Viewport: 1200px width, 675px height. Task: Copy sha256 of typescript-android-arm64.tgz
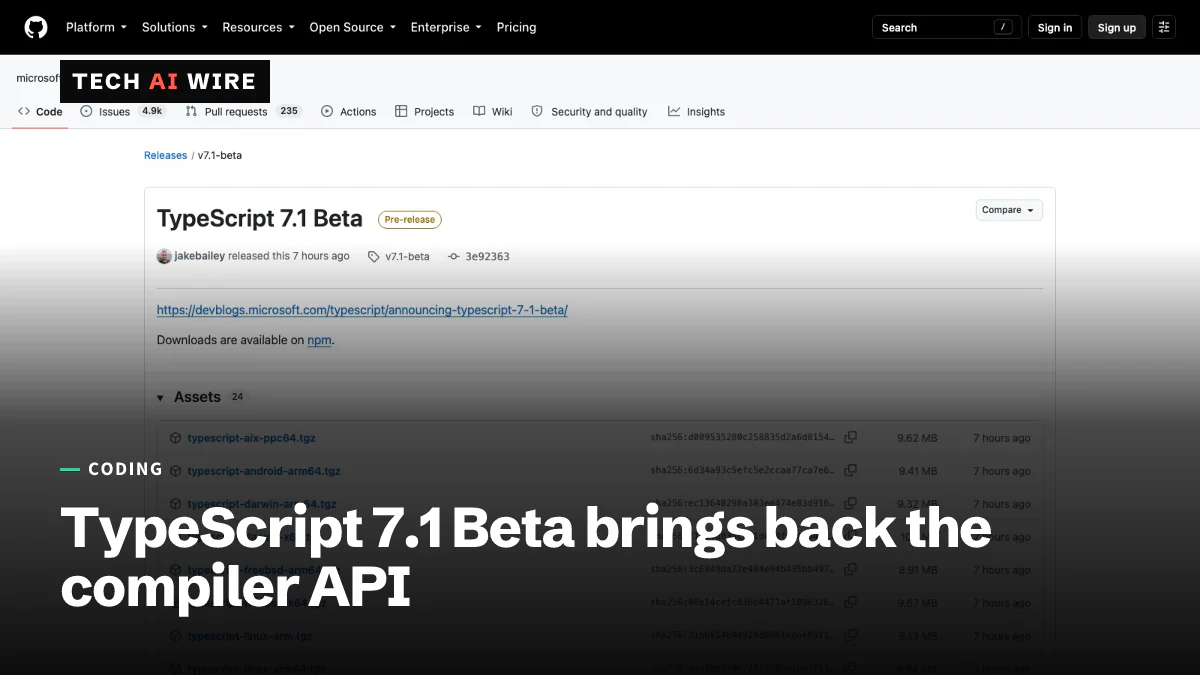pos(850,470)
